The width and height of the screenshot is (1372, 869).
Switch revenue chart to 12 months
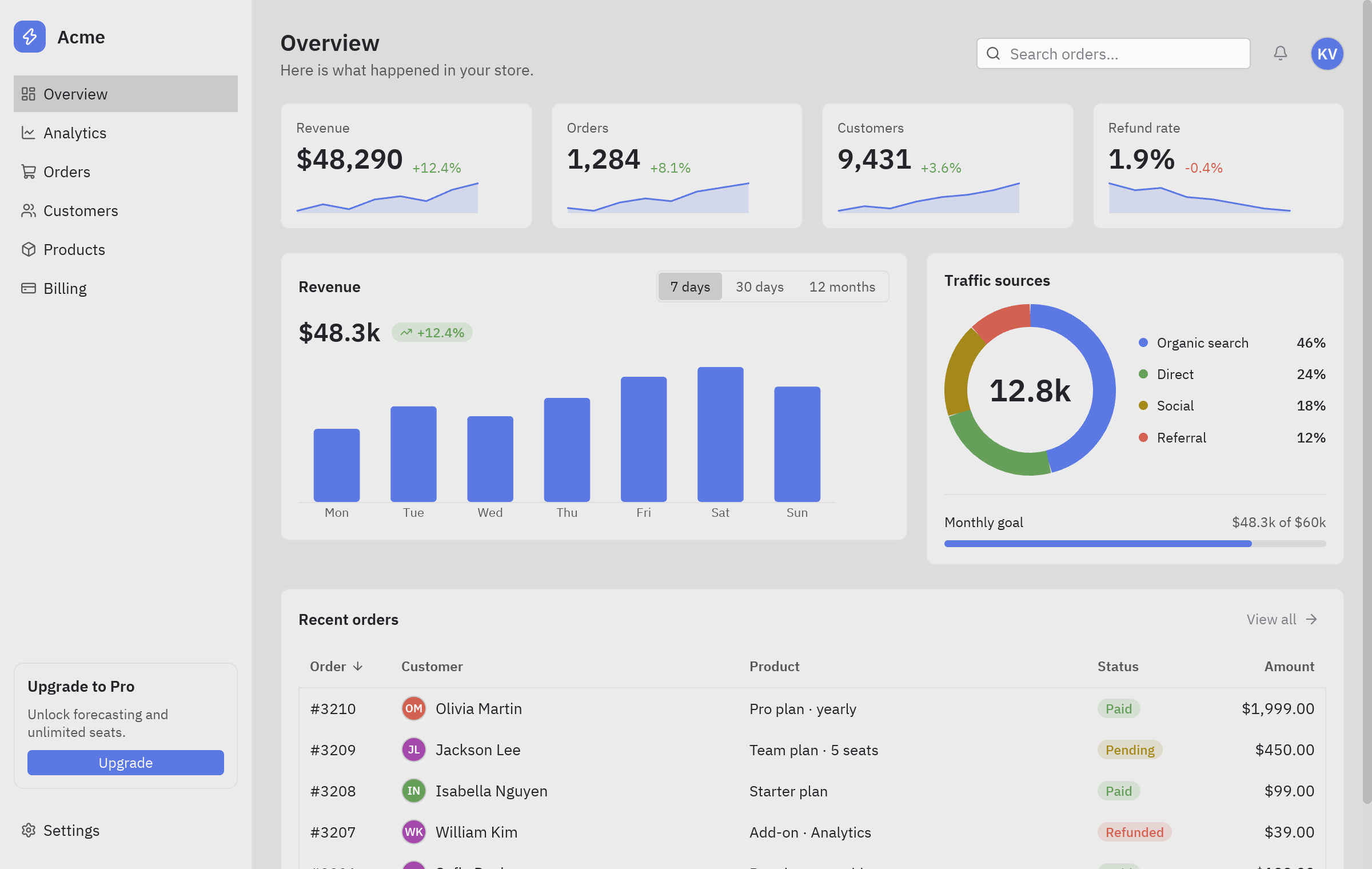[842, 286]
